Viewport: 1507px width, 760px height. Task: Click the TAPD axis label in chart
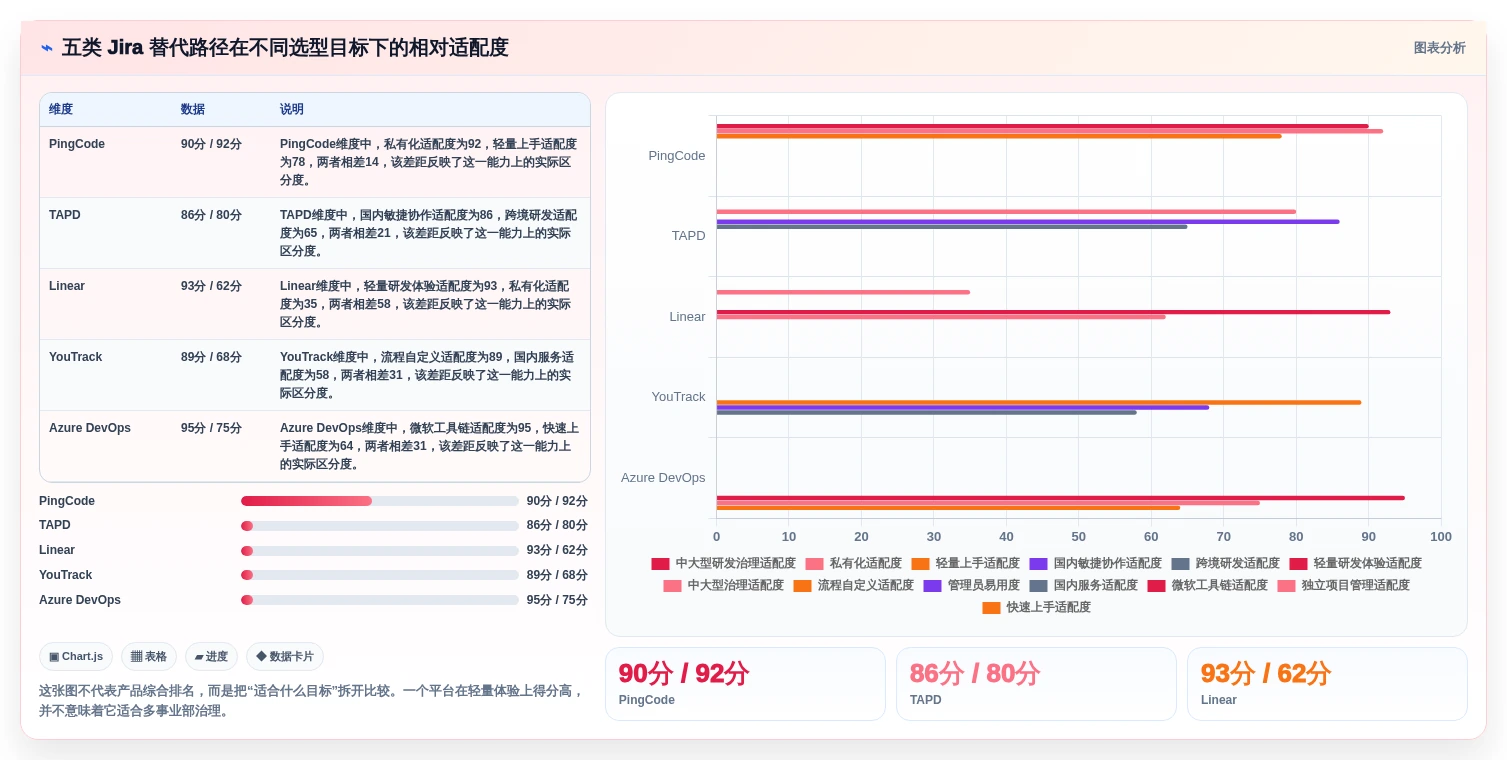689,236
